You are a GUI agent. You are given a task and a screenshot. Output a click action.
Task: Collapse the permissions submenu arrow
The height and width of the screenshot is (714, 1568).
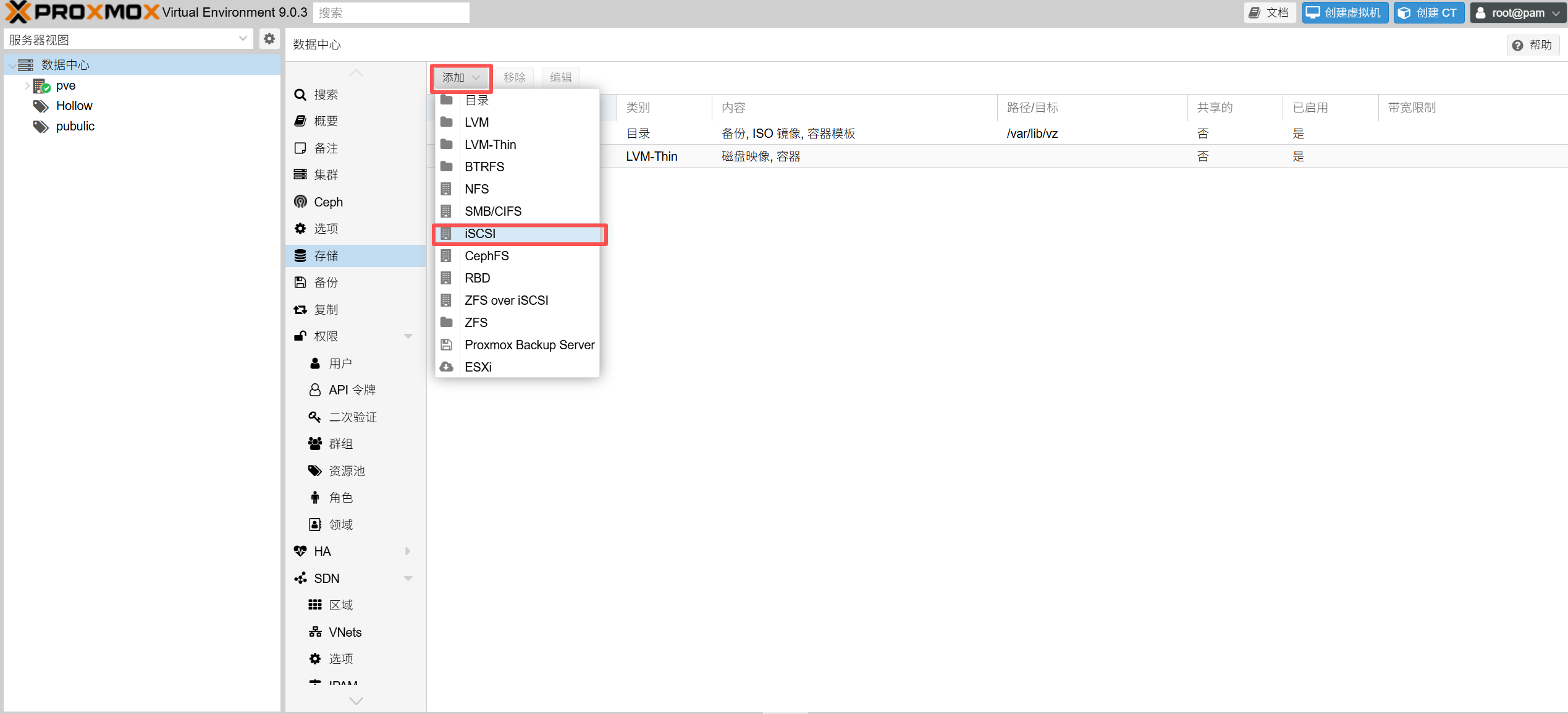click(x=408, y=337)
